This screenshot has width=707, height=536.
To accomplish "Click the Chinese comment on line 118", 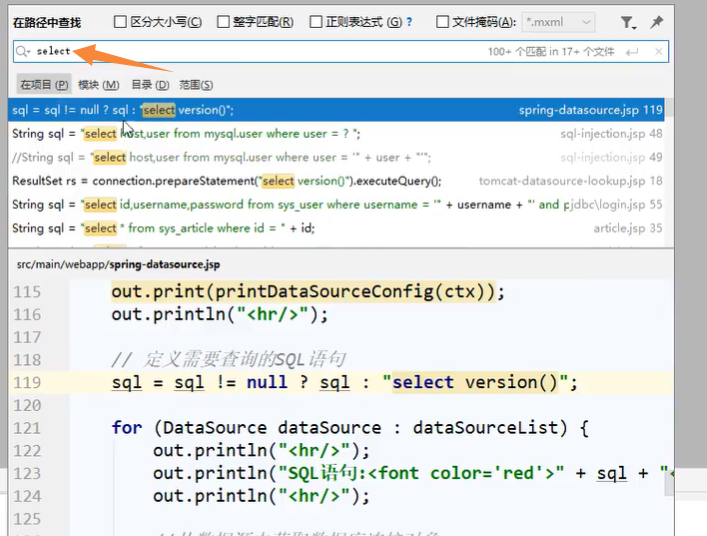I will pyautogui.click(x=229, y=360).
